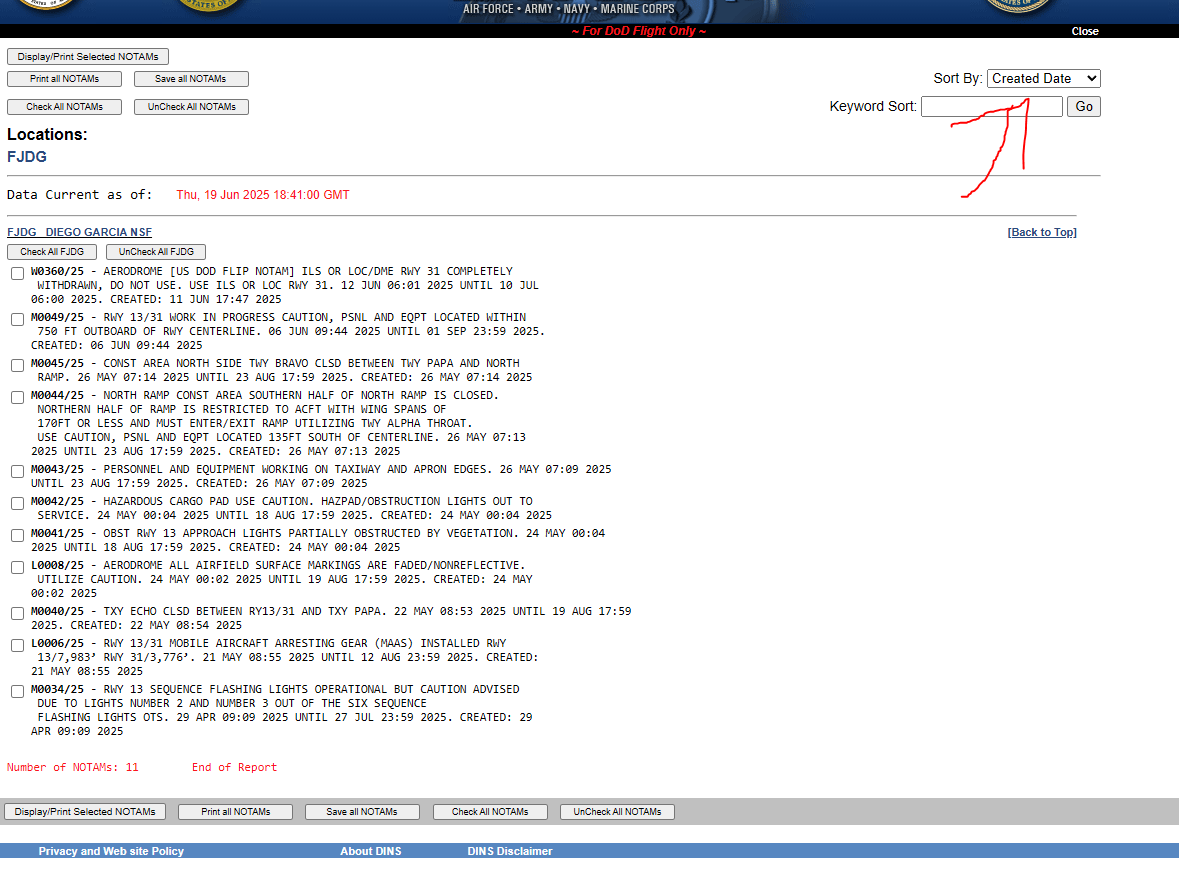
Task: Click bottom Check All NOTAMs button
Action: tap(490, 812)
